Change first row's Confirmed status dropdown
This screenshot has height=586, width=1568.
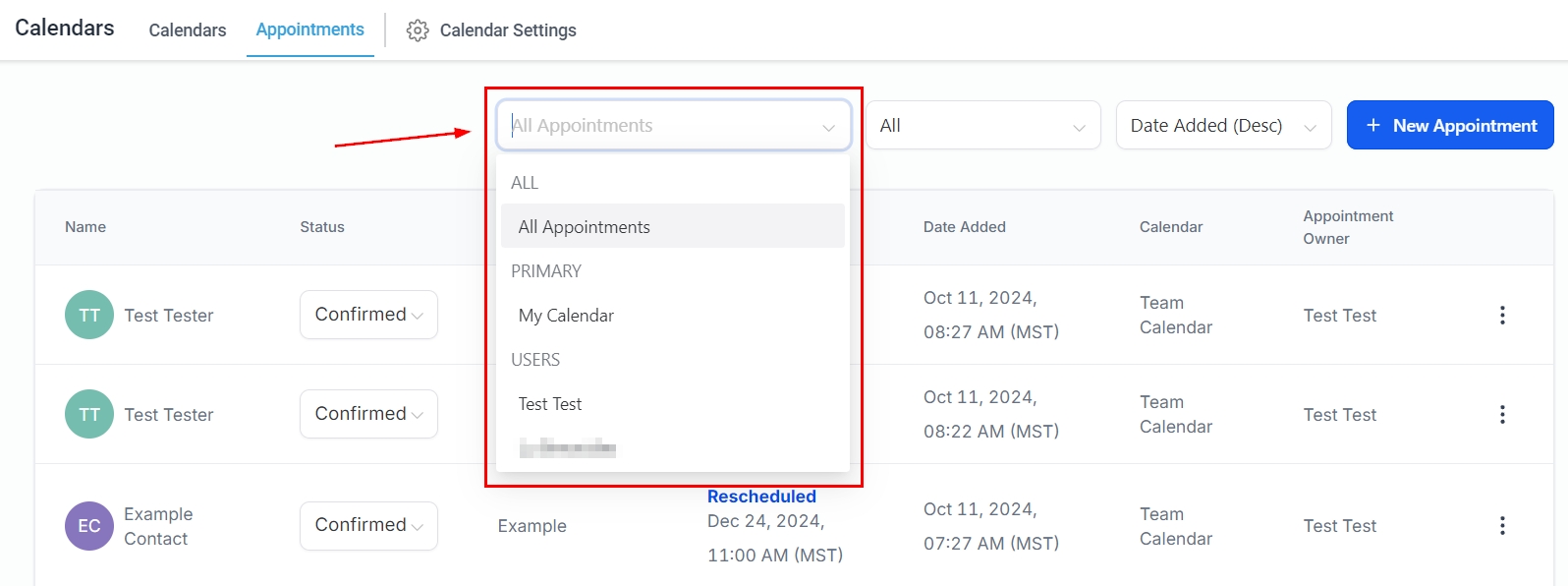[368, 315]
